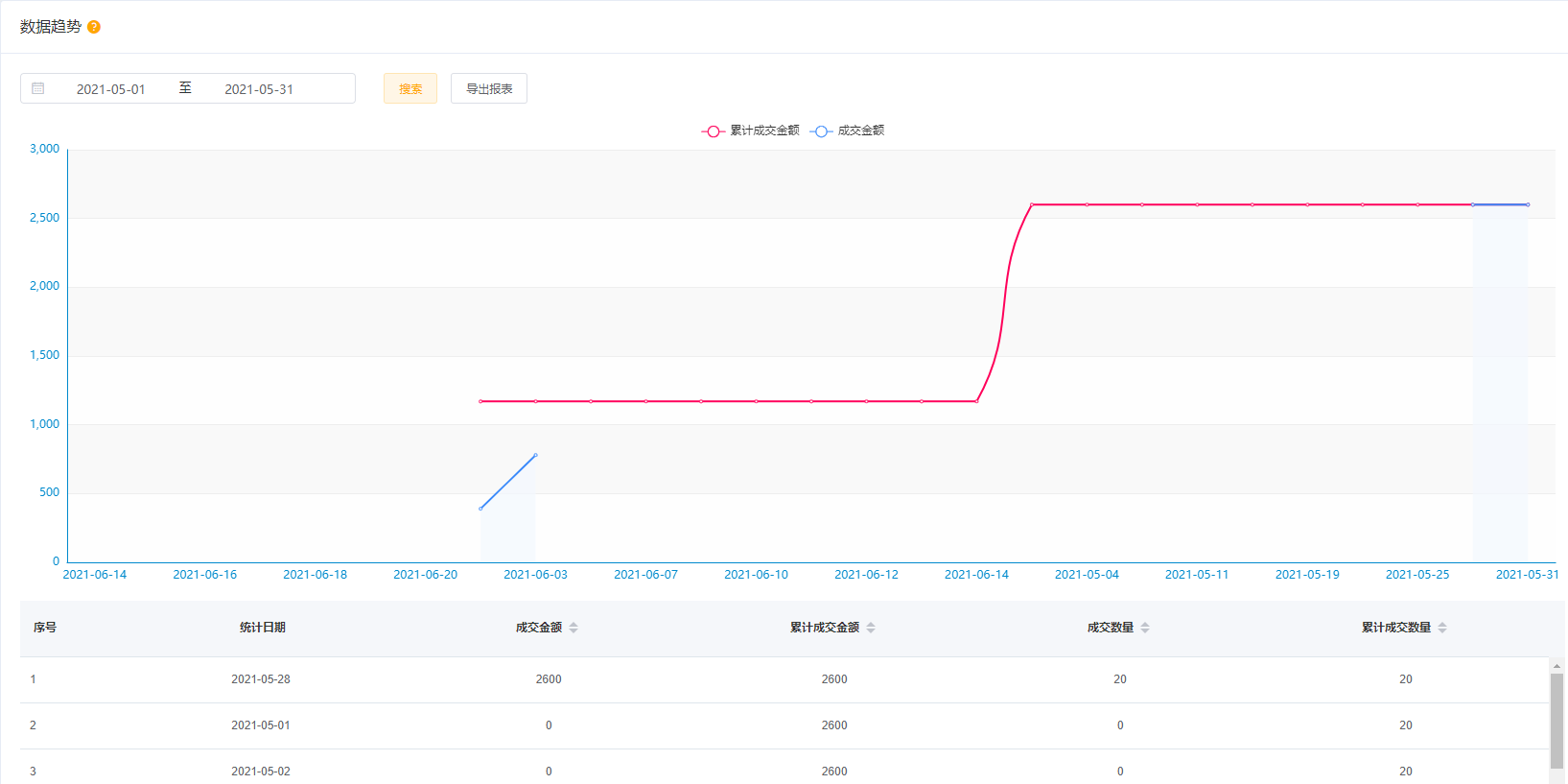Click the 导出报表 button
1568x784 pixels.
click(489, 88)
